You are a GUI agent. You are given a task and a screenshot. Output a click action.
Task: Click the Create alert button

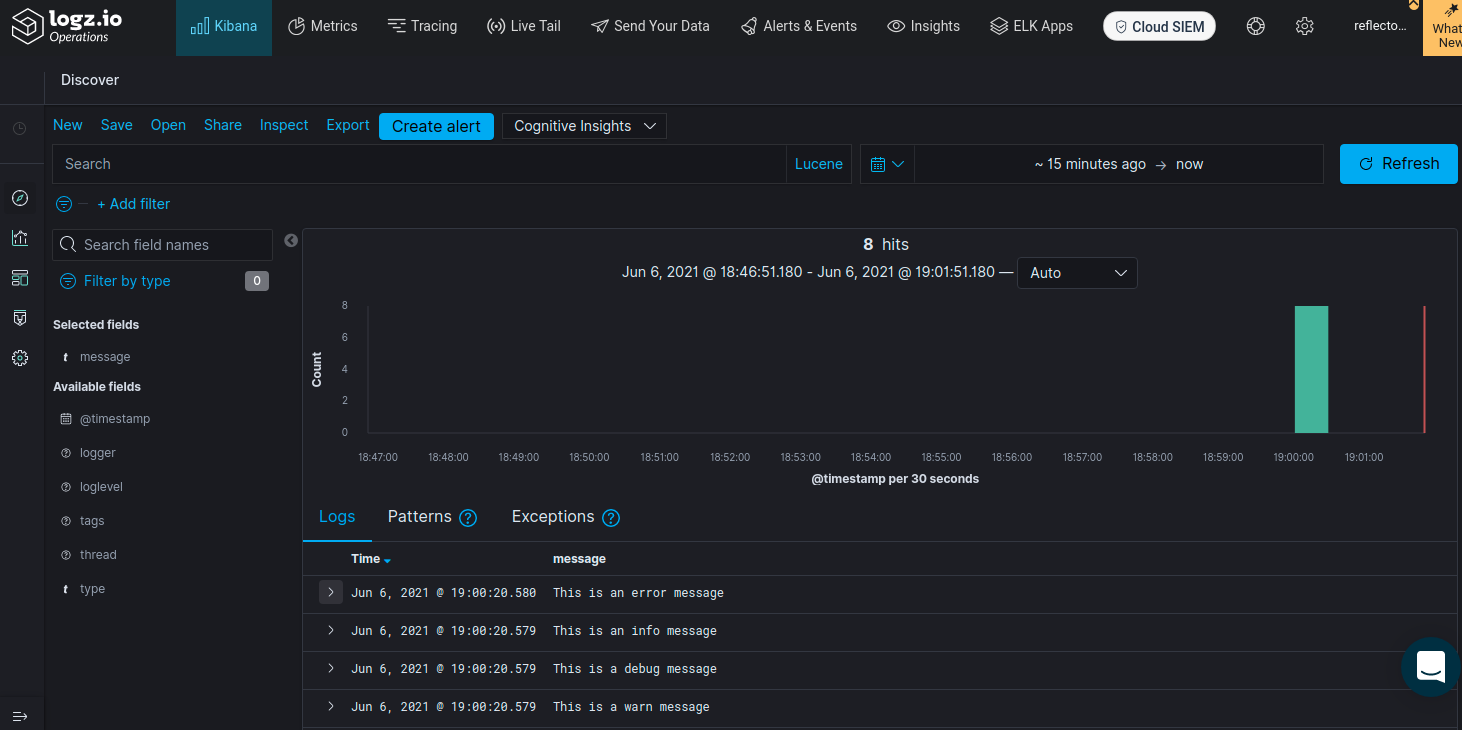click(436, 126)
